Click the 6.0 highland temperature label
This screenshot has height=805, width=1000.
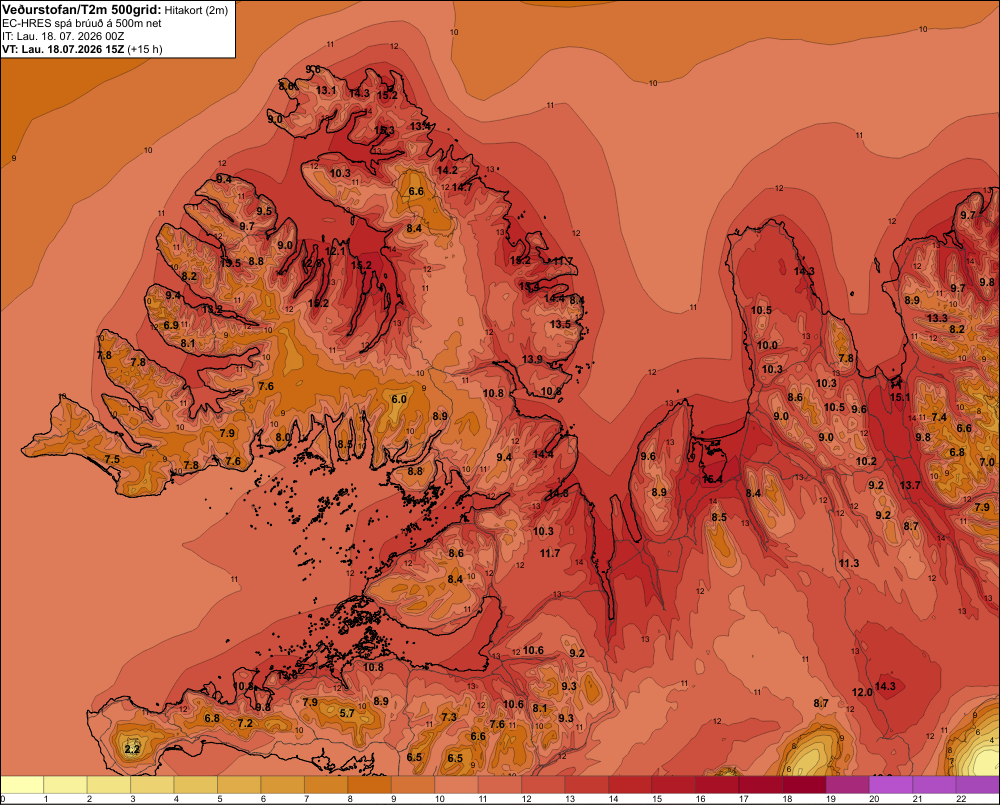pos(399,399)
